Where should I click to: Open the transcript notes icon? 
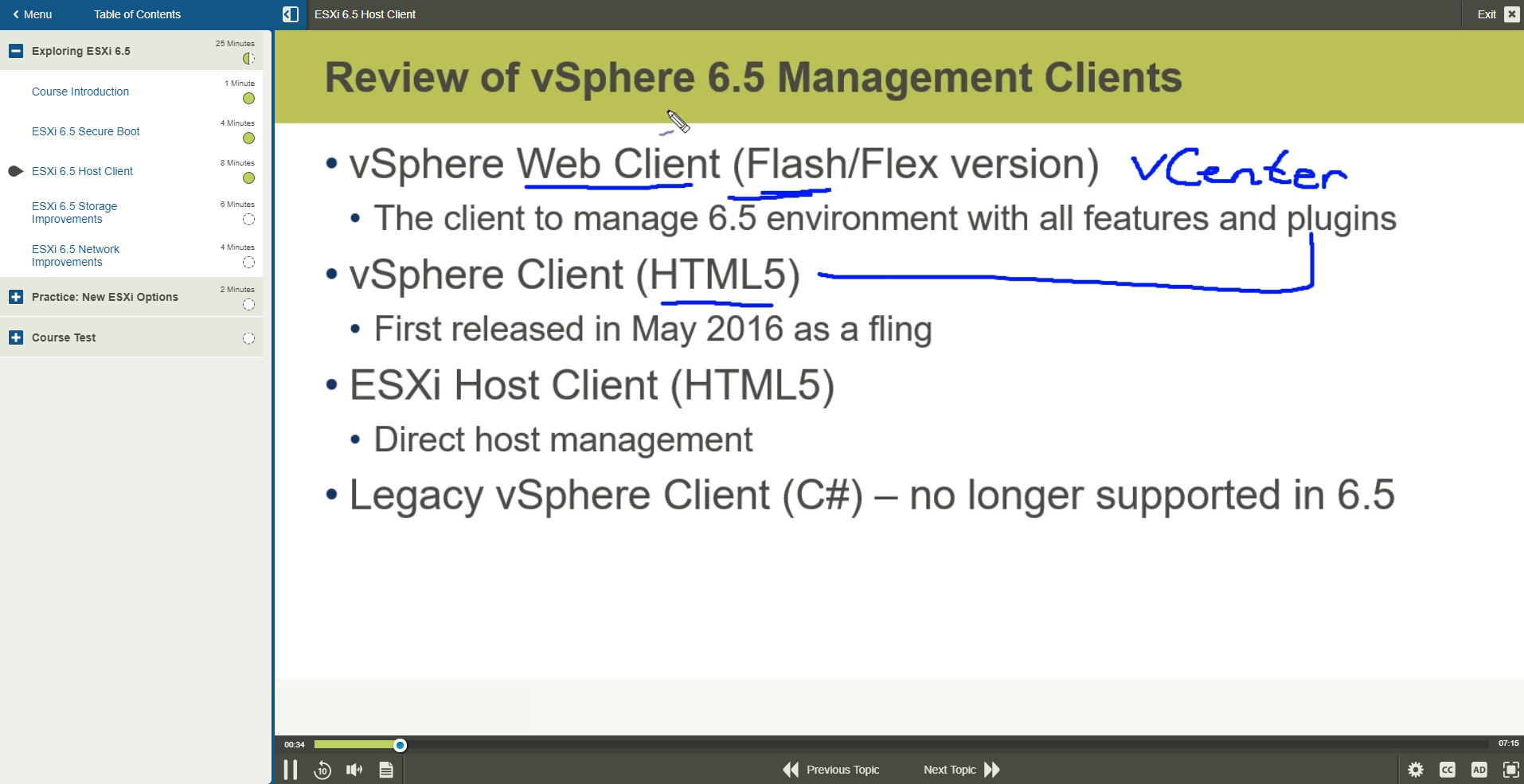[386, 770]
